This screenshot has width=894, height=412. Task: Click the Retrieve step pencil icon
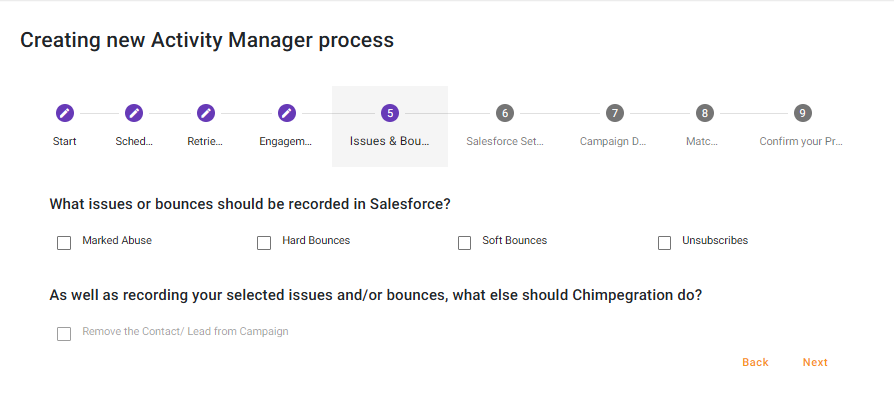(206, 113)
